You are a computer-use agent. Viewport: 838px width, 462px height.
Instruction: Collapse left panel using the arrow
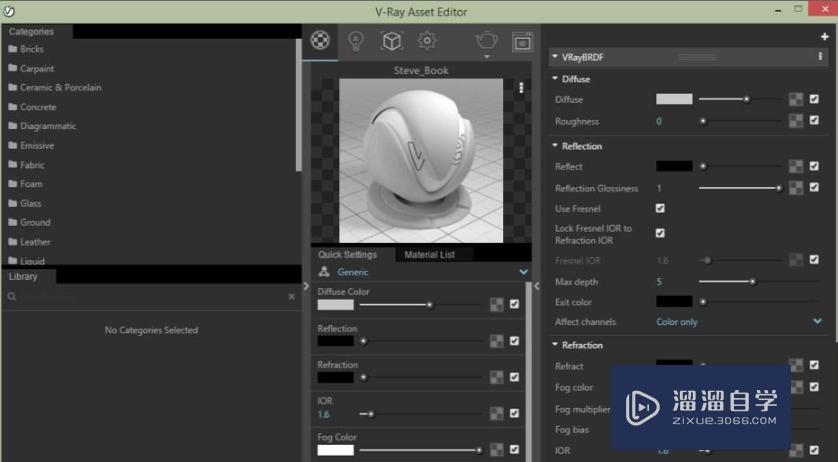click(306, 286)
